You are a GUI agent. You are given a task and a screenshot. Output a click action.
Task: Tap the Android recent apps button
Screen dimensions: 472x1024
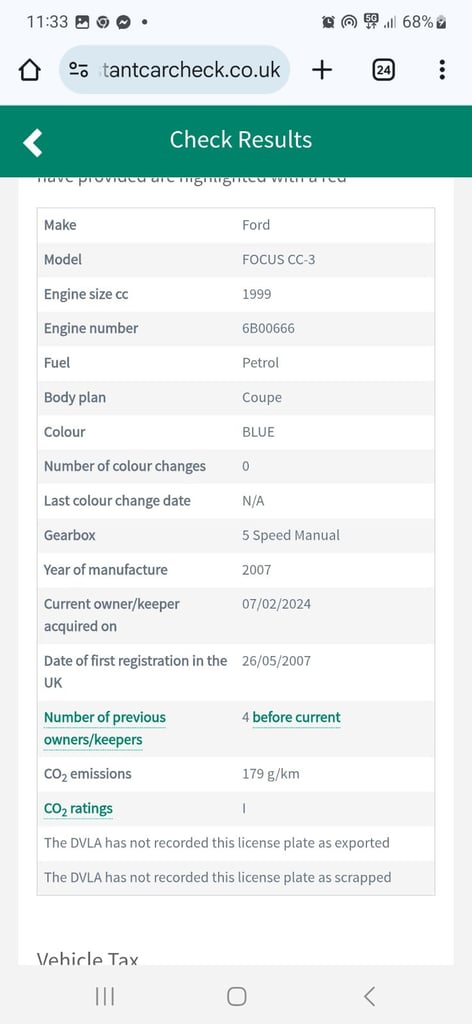coord(104,996)
